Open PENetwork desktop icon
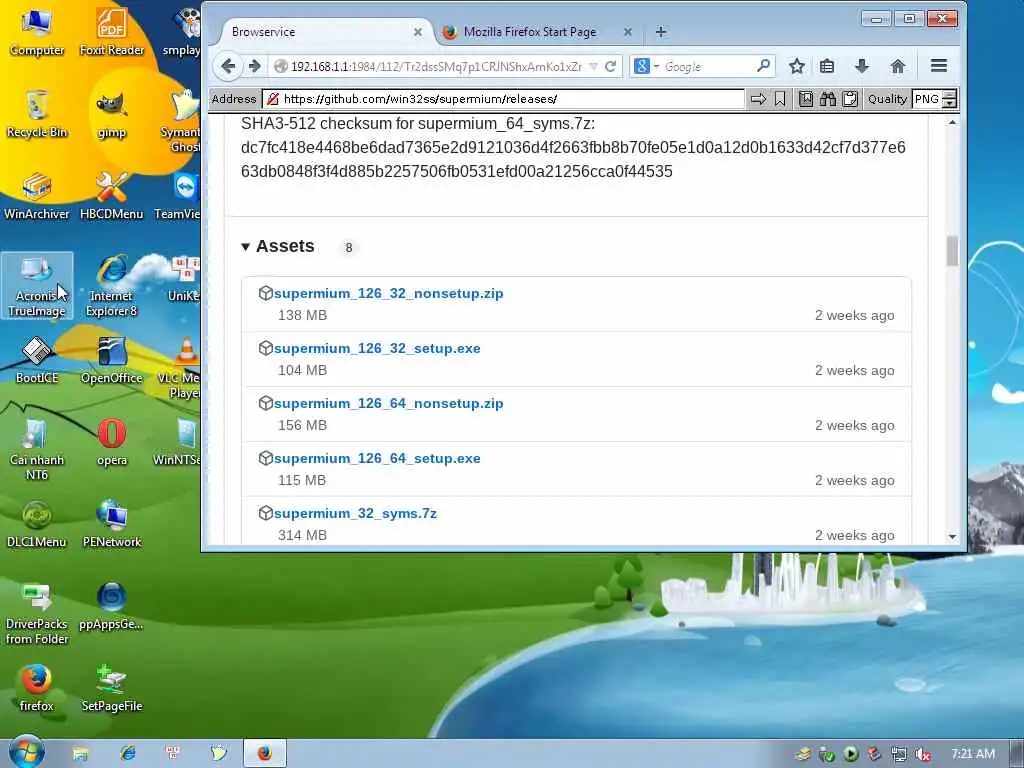 pos(112,524)
